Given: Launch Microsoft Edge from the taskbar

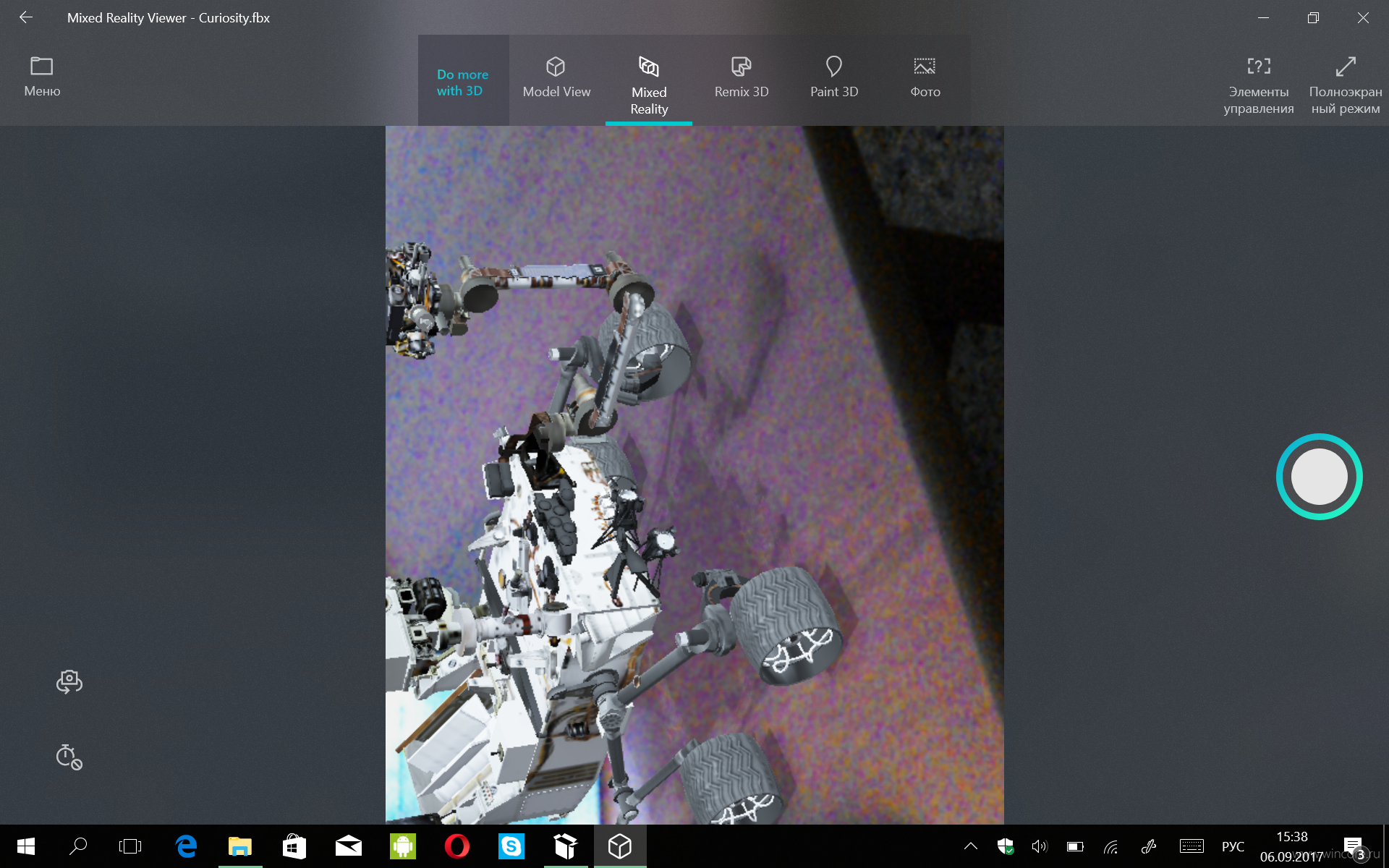Looking at the screenshot, I should pyautogui.click(x=186, y=846).
